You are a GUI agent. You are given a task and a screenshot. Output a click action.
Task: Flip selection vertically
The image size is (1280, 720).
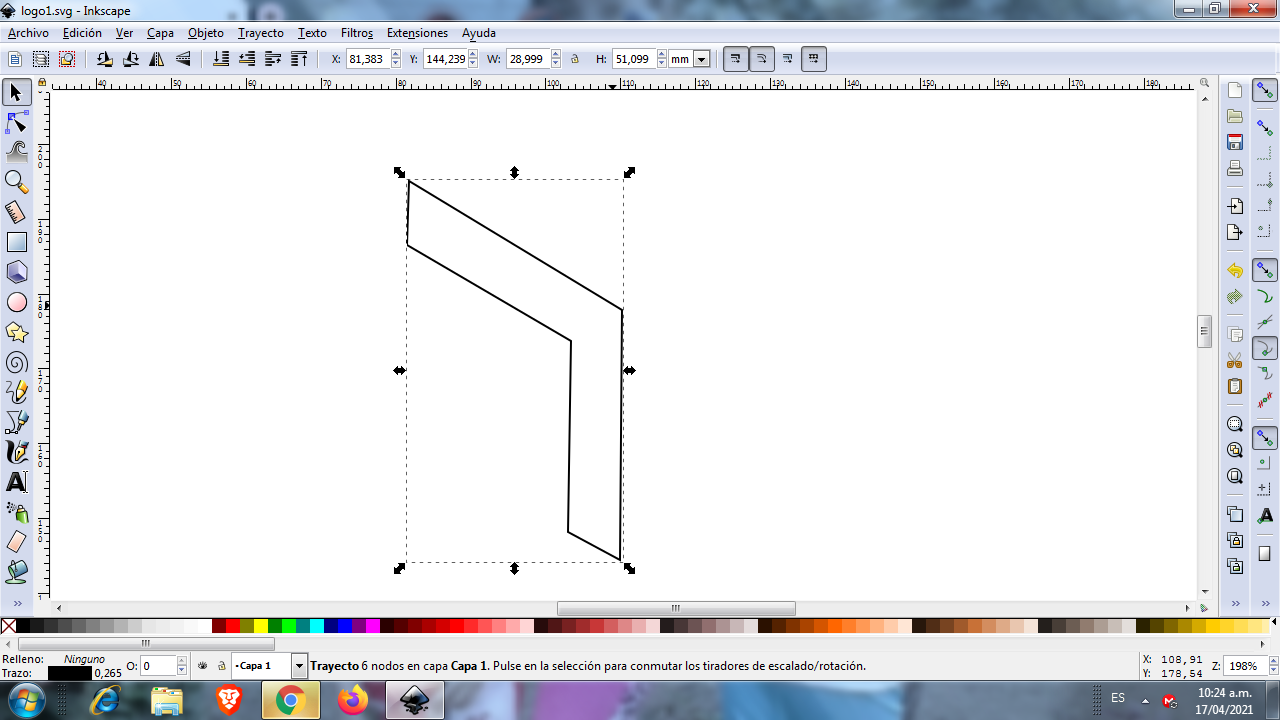[x=183, y=59]
